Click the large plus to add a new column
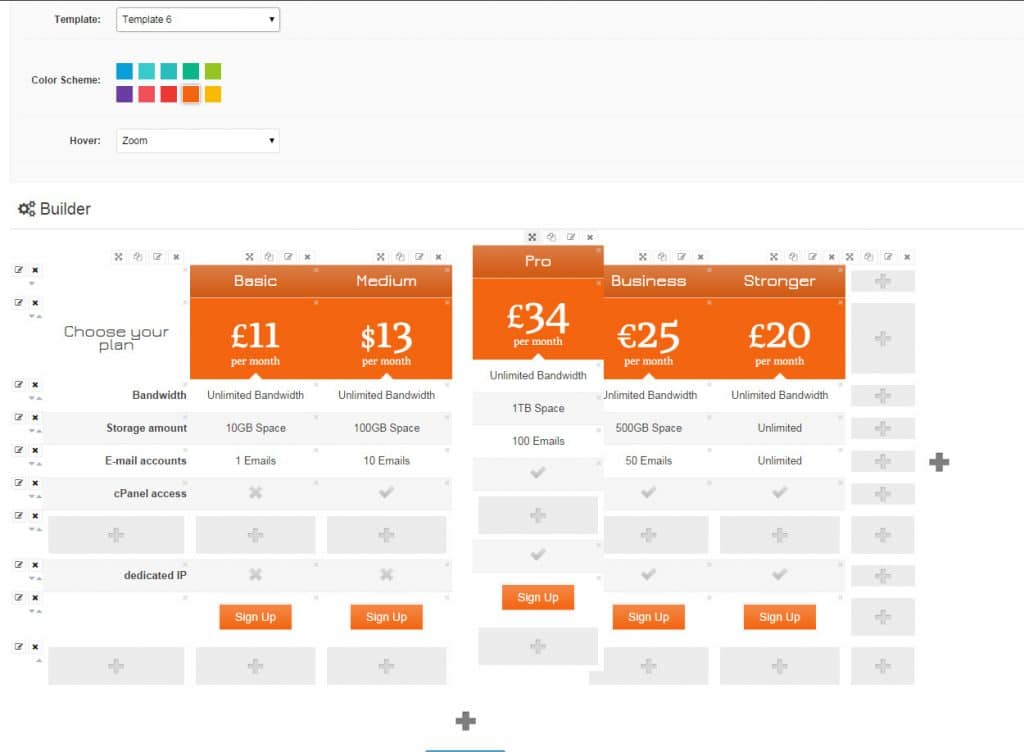Screen dimensions: 1024x752 click(938, 461)
